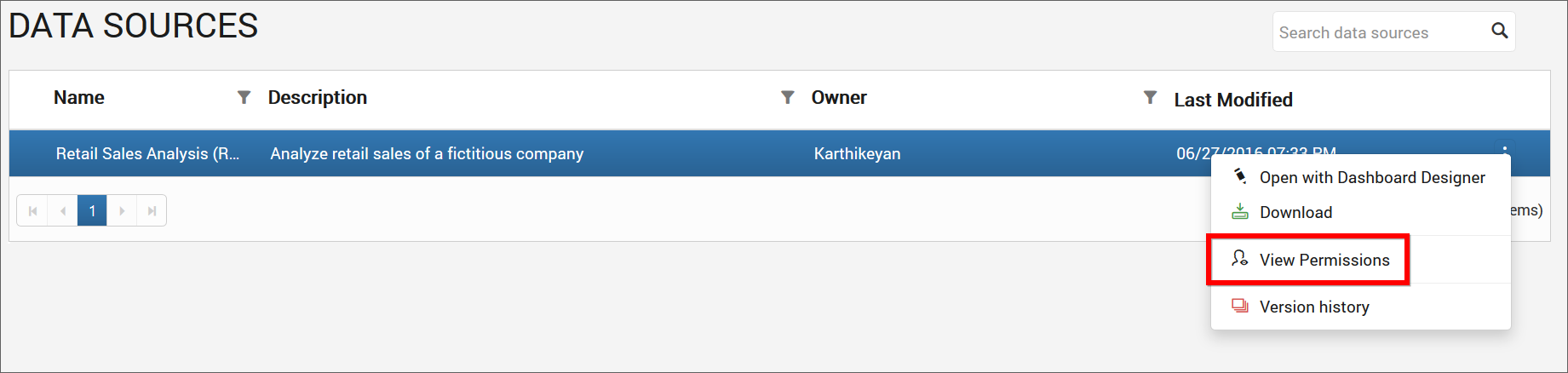Open filter for Description column
Image resolution: width=1568 pixels, height=373 pixels.
coord(788,97)
